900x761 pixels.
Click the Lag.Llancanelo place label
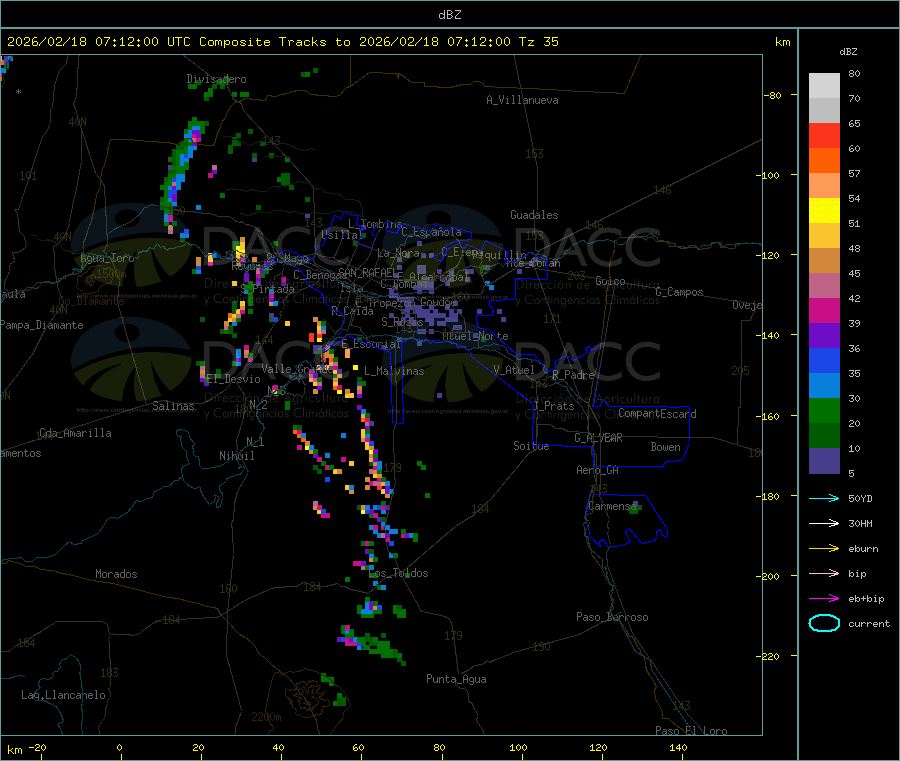(x=64, y=695)
